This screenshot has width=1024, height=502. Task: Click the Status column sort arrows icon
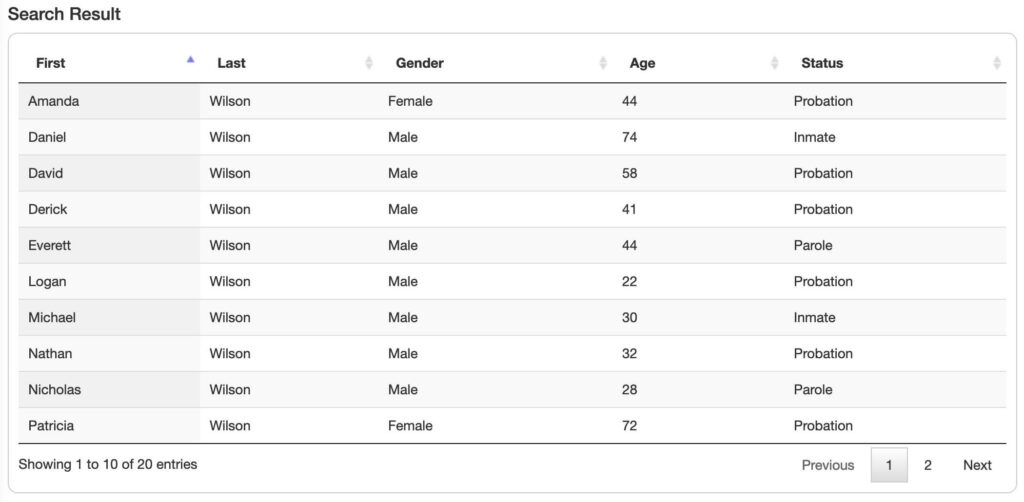pos(996,63)
